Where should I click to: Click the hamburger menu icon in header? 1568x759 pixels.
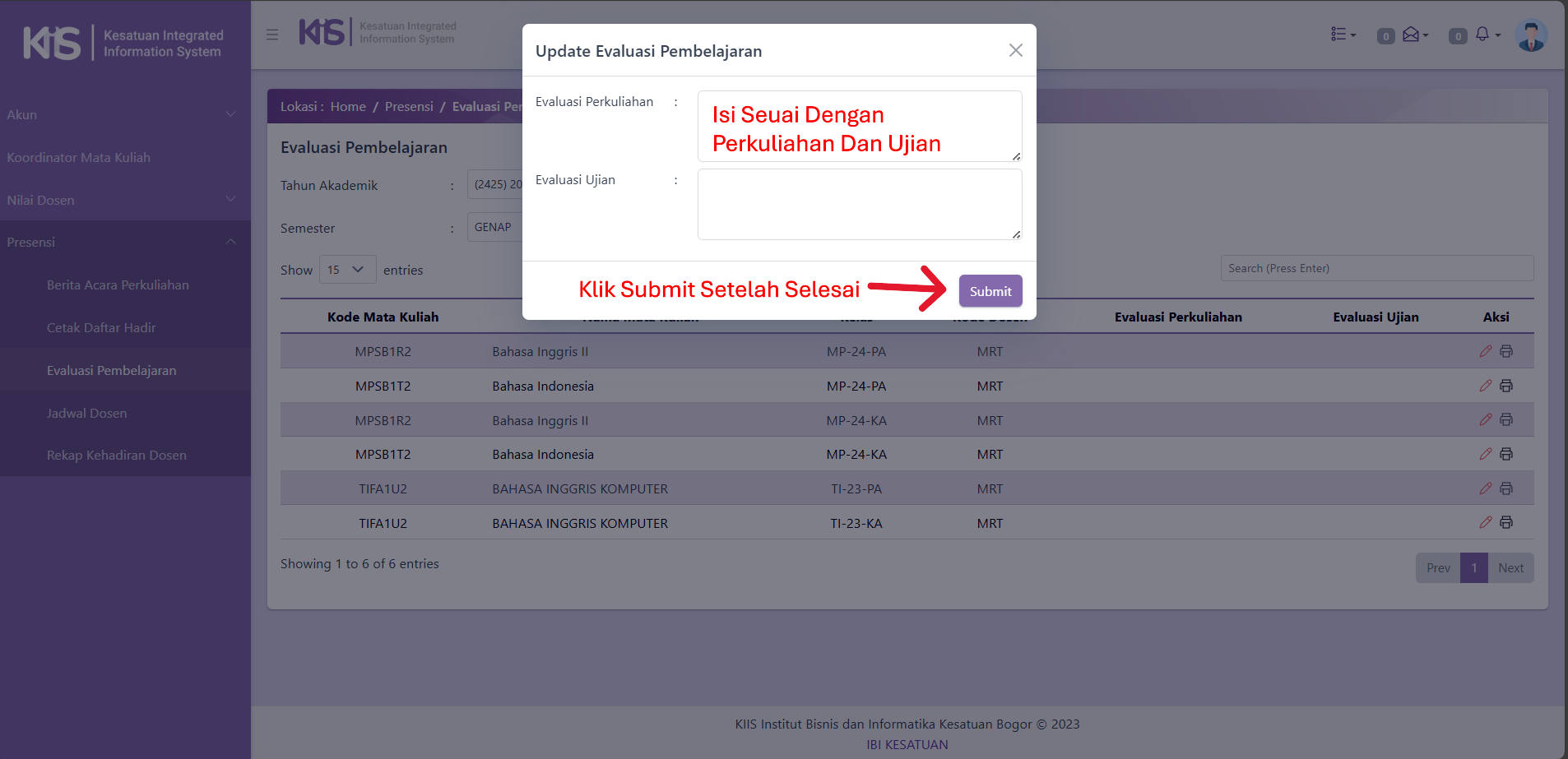tap(272, 35)
